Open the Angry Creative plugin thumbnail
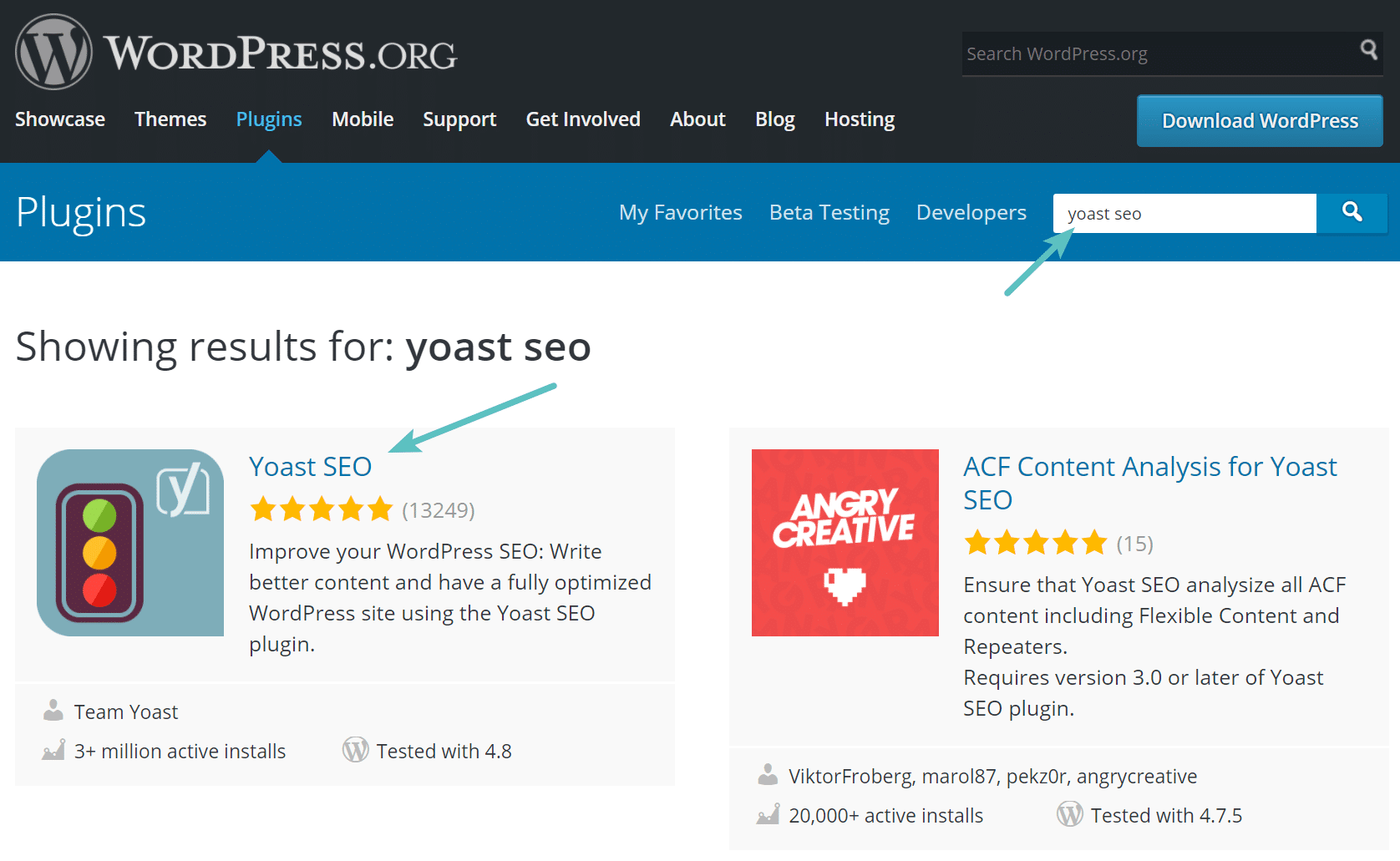1400x861 pixels. pyautogui.click(x=845, y=543)
